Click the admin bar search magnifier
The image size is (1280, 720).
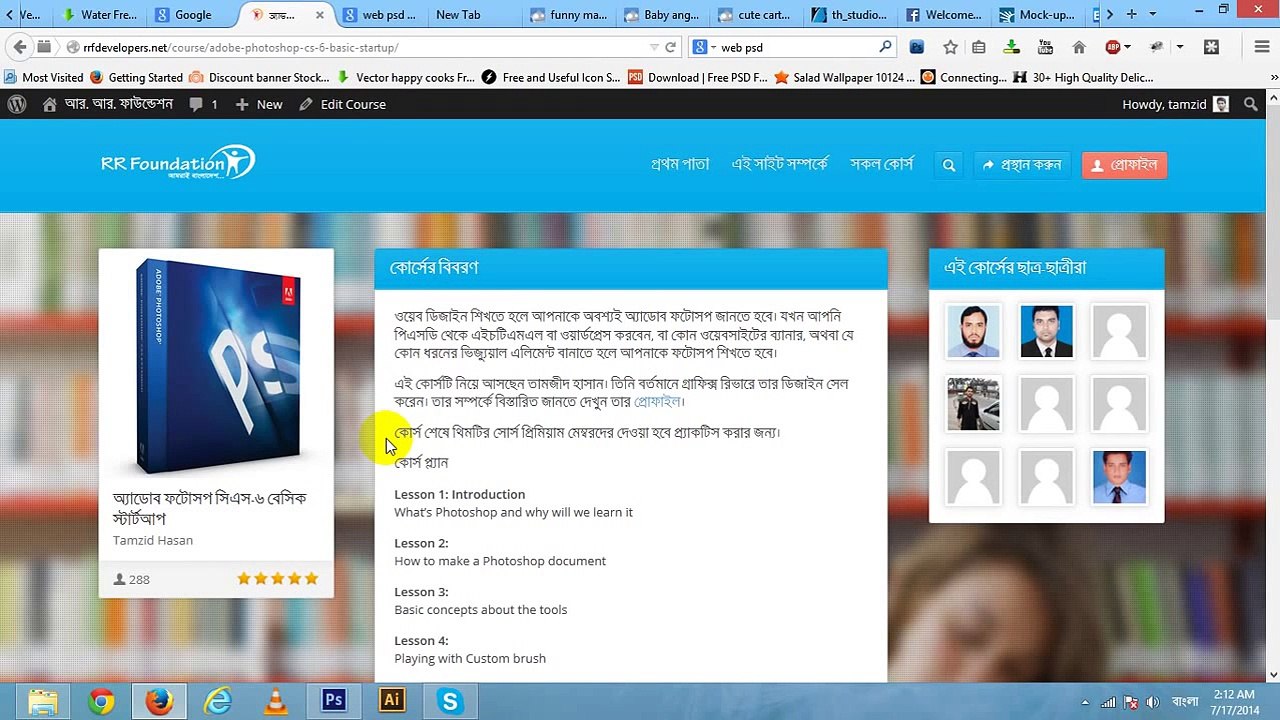1250,104
